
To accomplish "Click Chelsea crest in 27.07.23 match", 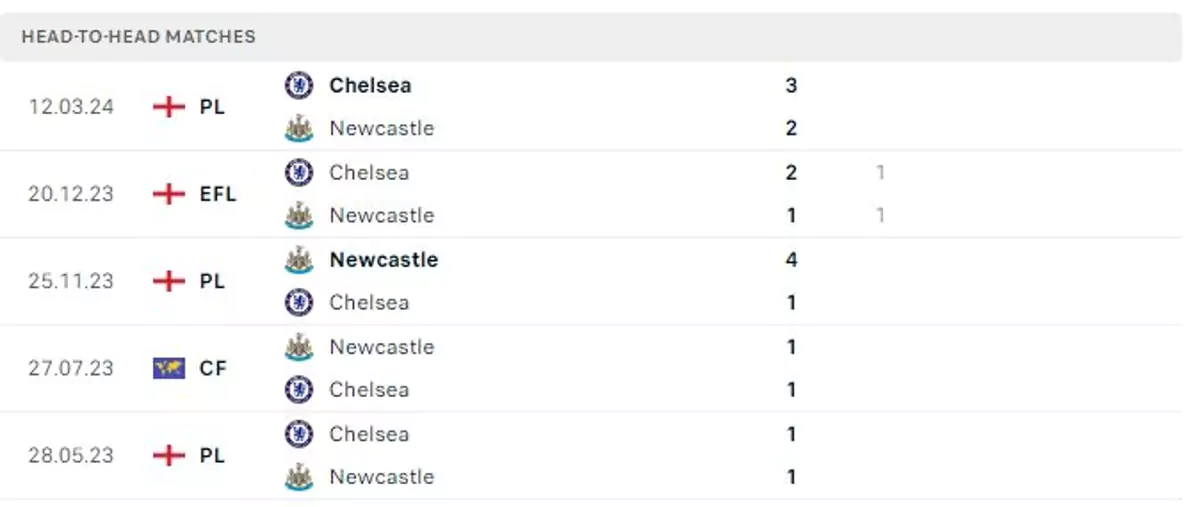I will click(298, 389).
